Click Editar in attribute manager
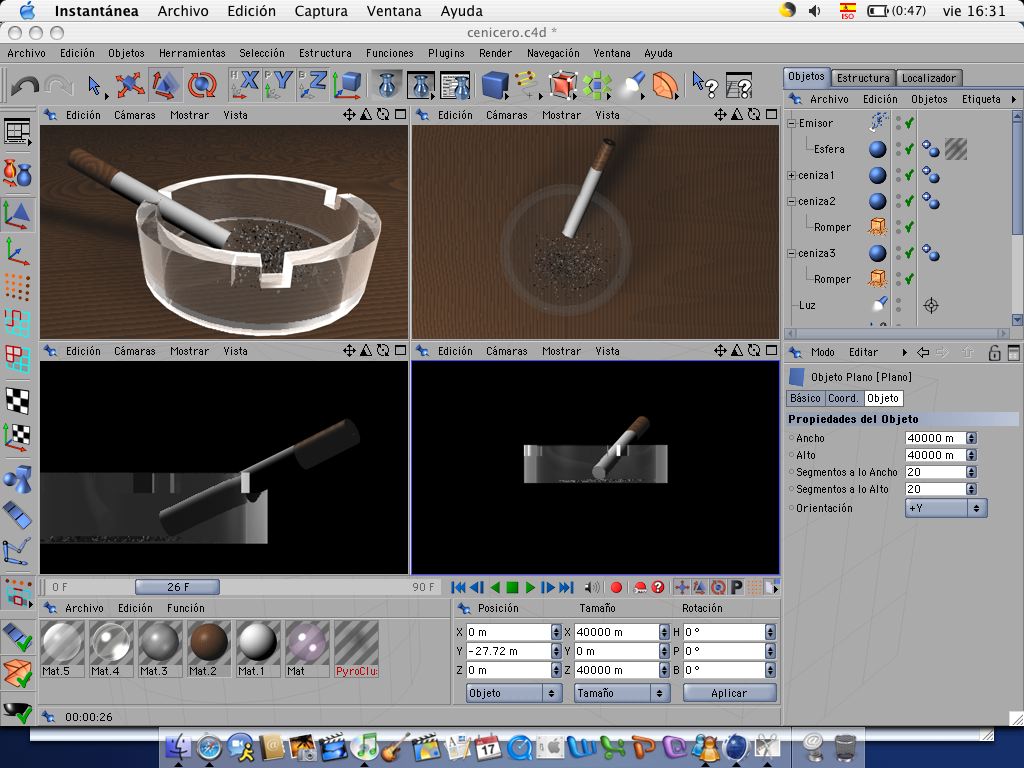Viewport: 1024px width, 768px height. coord(863,352)
